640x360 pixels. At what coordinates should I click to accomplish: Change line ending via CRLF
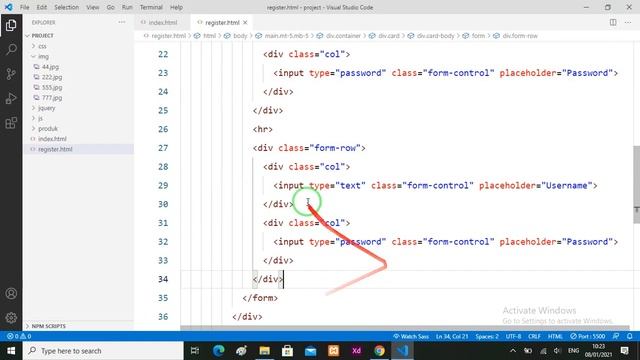pos(534,336)
